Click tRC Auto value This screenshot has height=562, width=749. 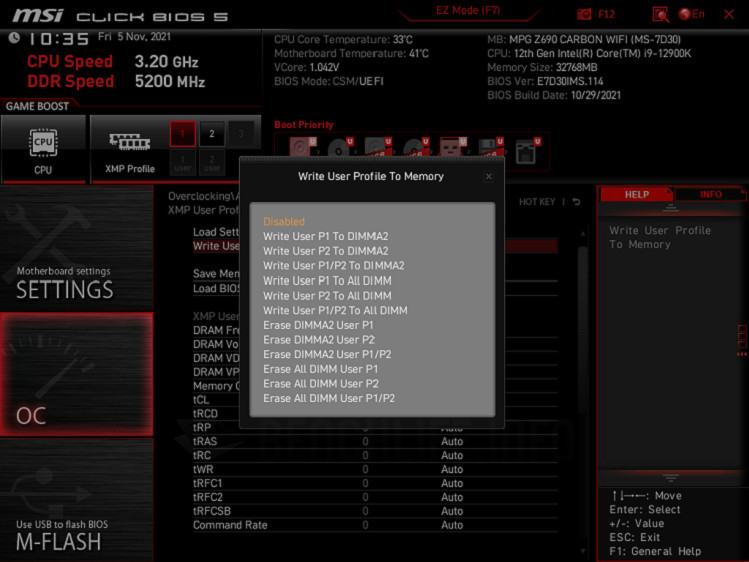[452, 456]
